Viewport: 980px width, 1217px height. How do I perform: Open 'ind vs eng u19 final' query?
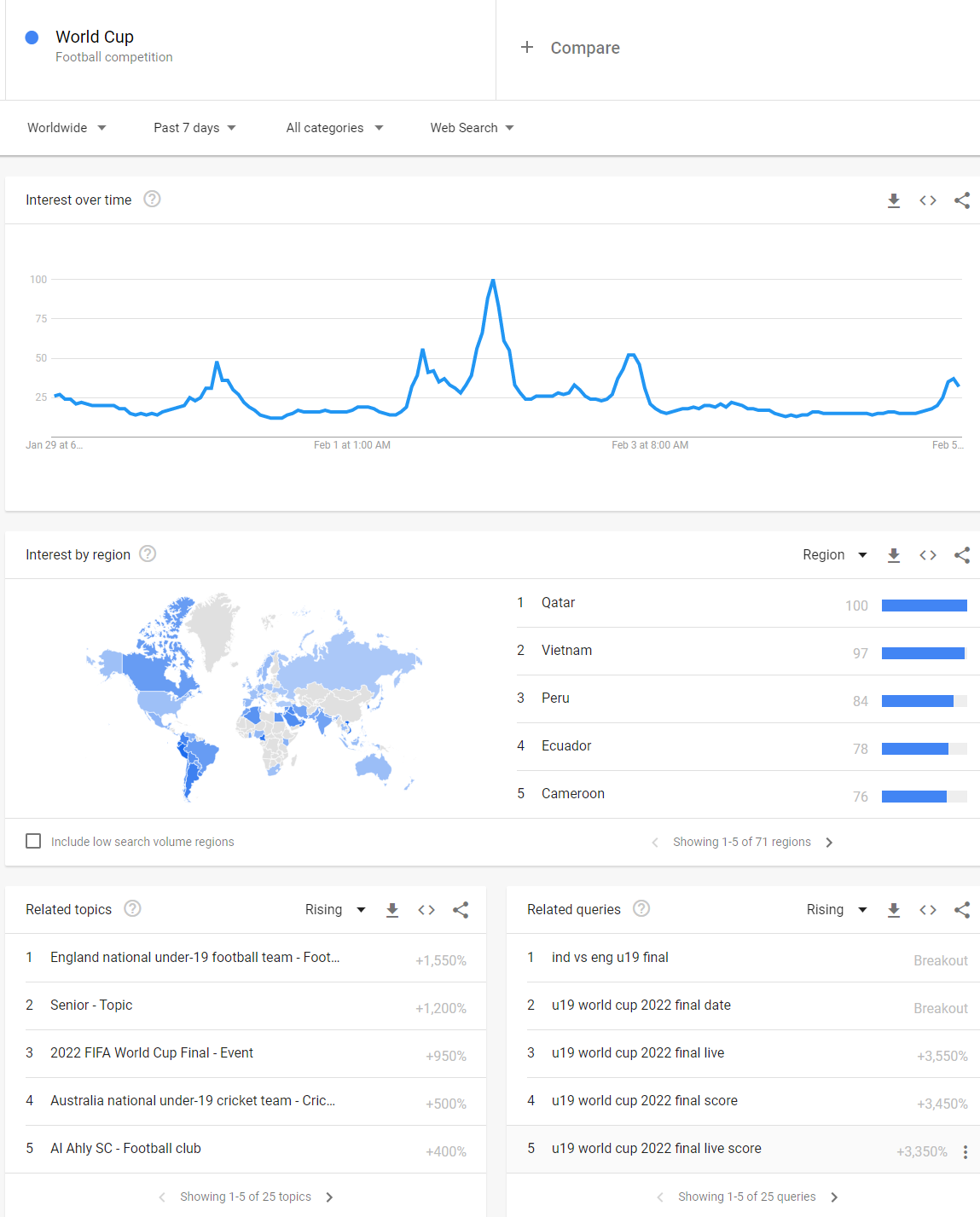point(610,958)
